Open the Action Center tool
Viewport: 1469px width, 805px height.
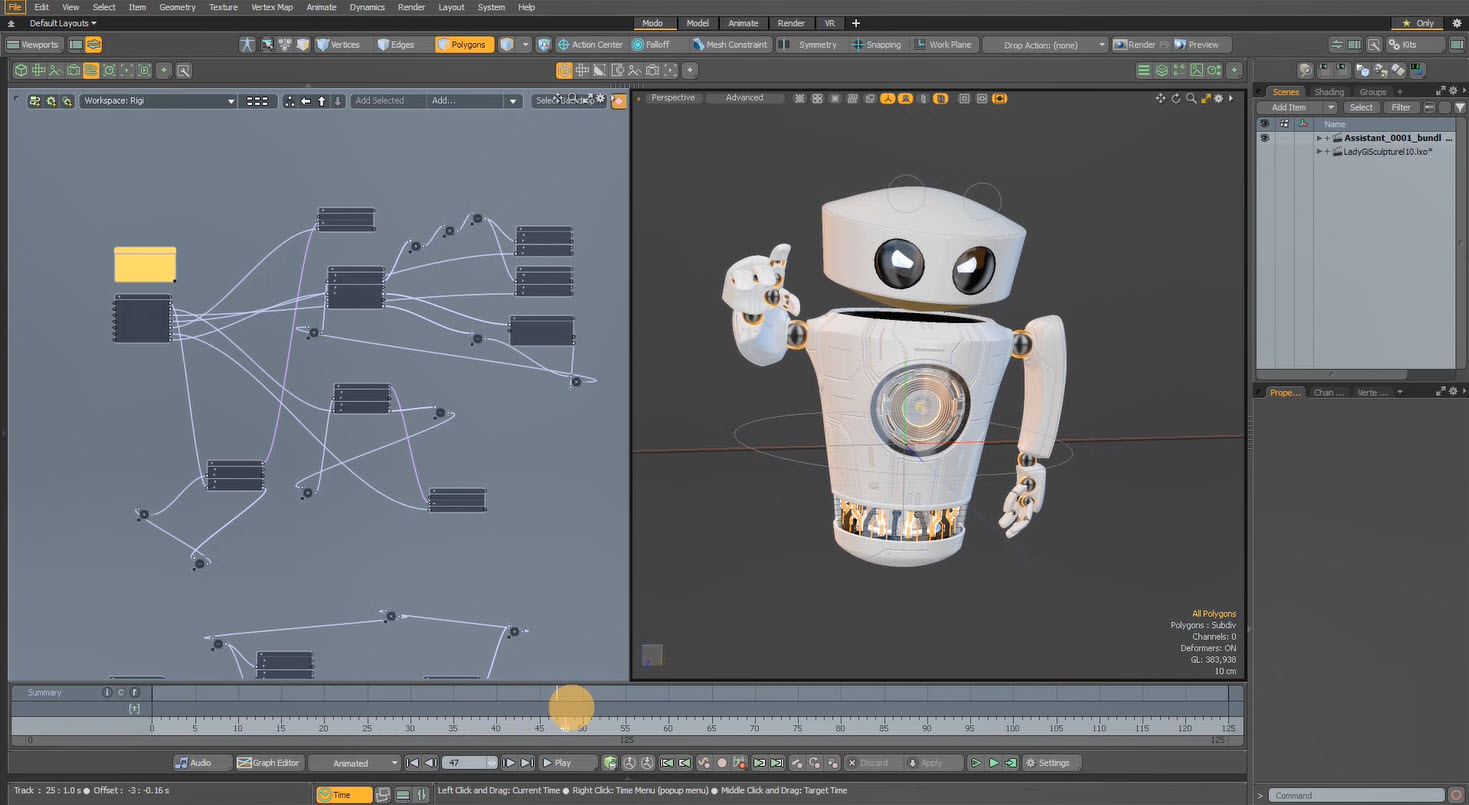(590, 45)
